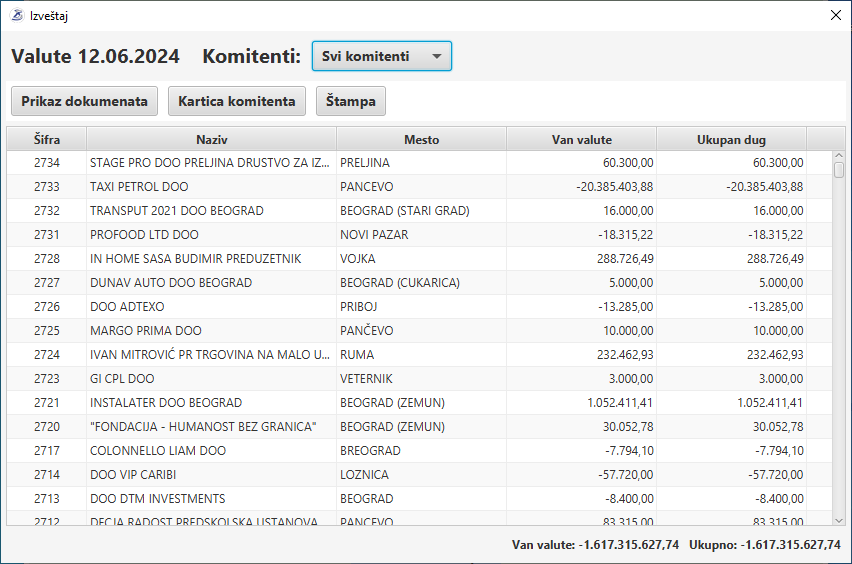This screenshot has height=564, width=852.
Task: Close the Izveštaj window
Action: point(836,15)
